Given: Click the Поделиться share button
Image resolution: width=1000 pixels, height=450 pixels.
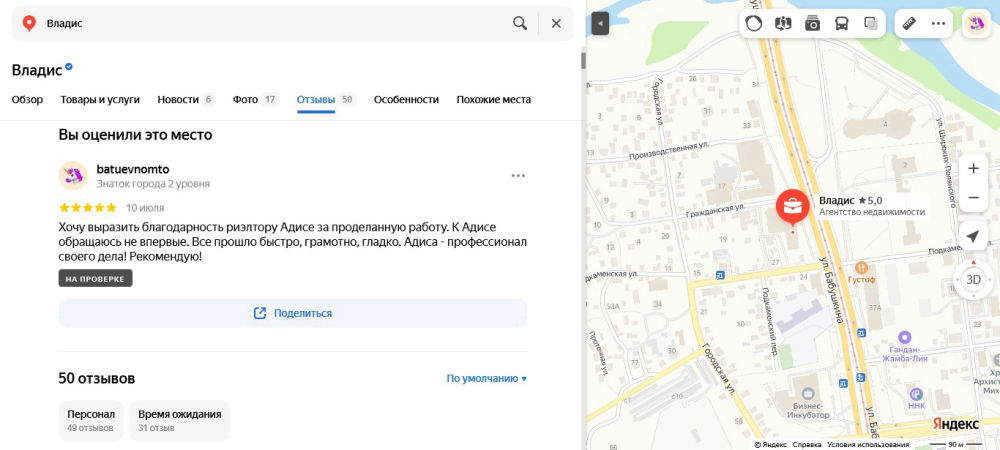Looking at the screenshot, I should (293, 313).
